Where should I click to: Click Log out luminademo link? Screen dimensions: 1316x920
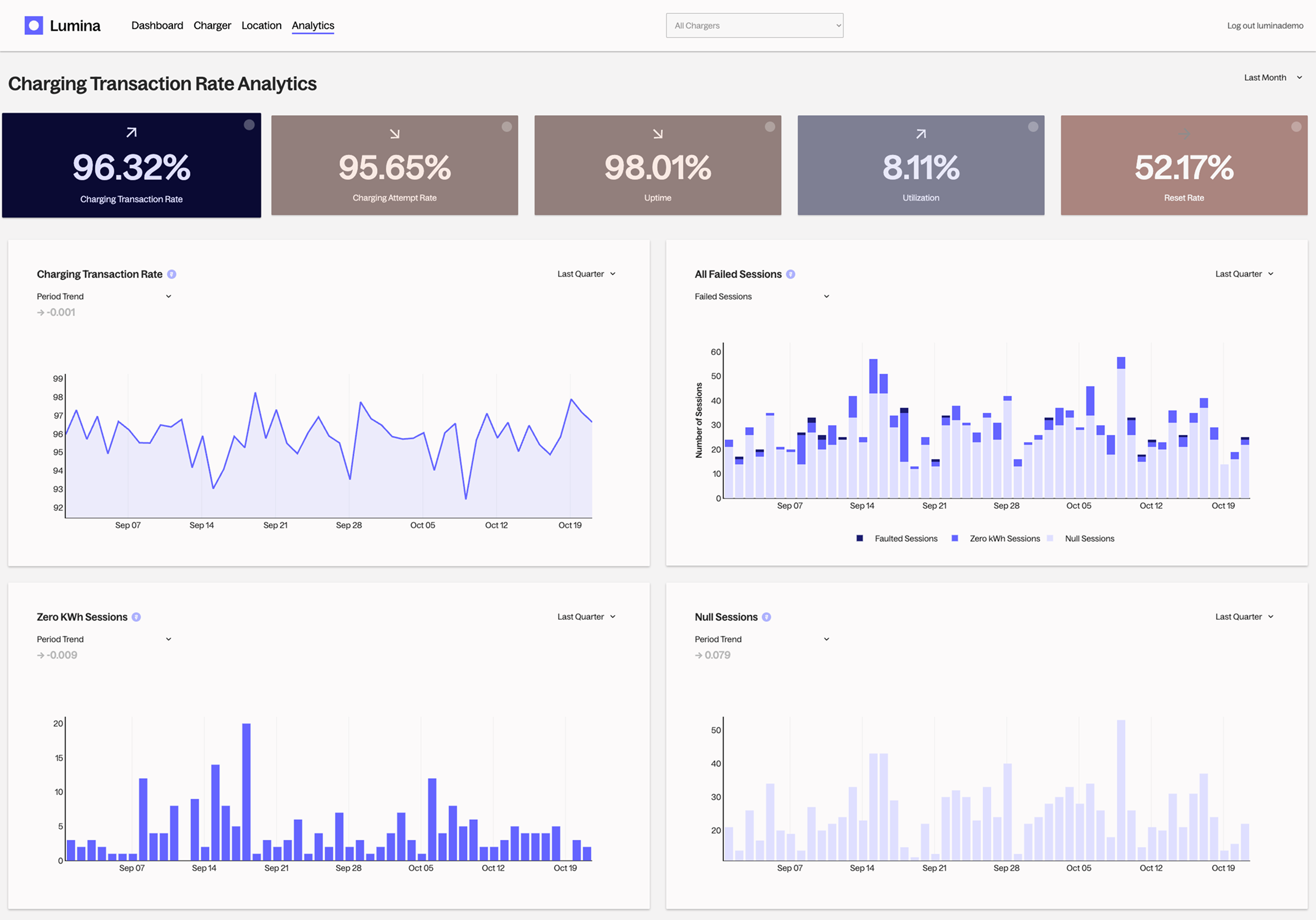[x=1265, y=26]
